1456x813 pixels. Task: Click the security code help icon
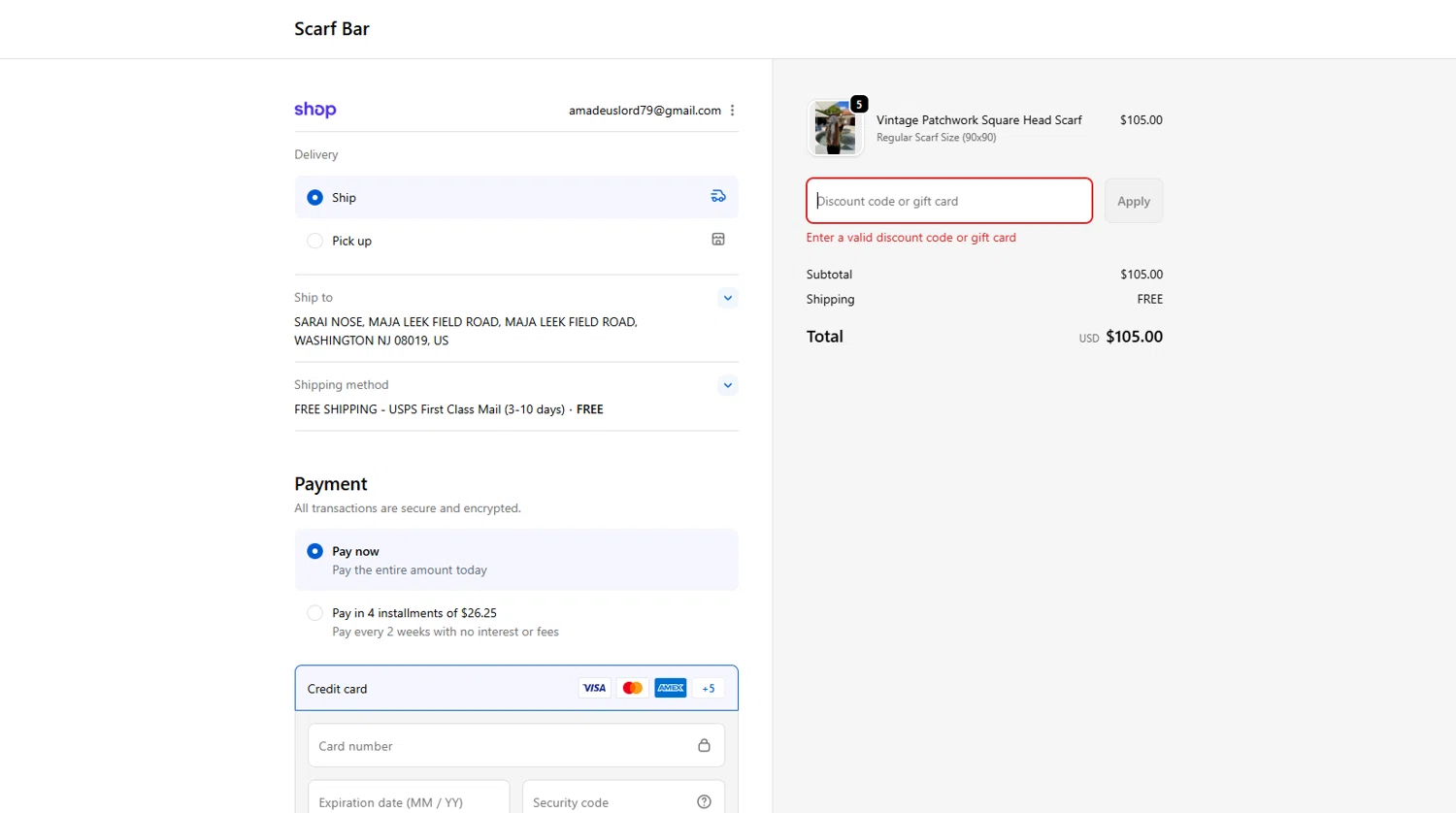click(x=704, y=801)
